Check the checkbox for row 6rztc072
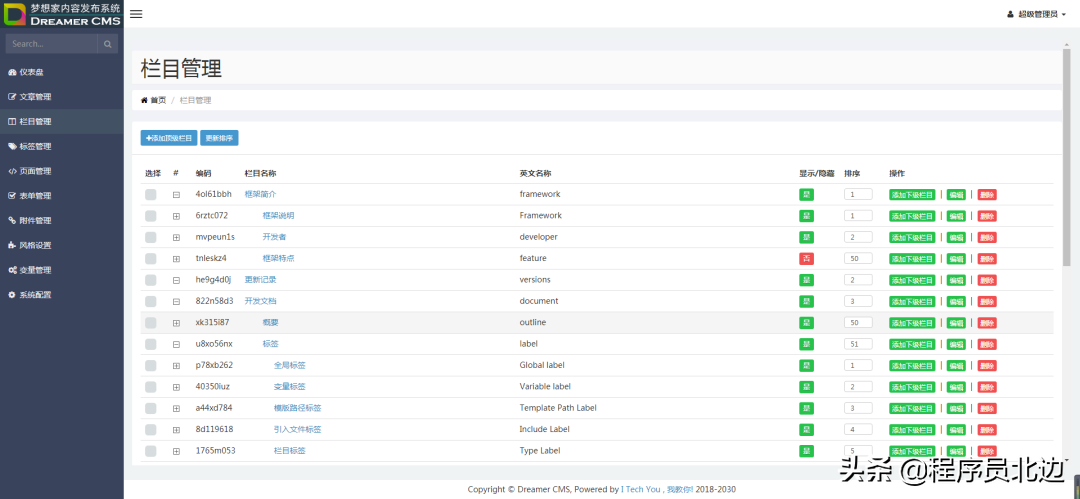 151,216
